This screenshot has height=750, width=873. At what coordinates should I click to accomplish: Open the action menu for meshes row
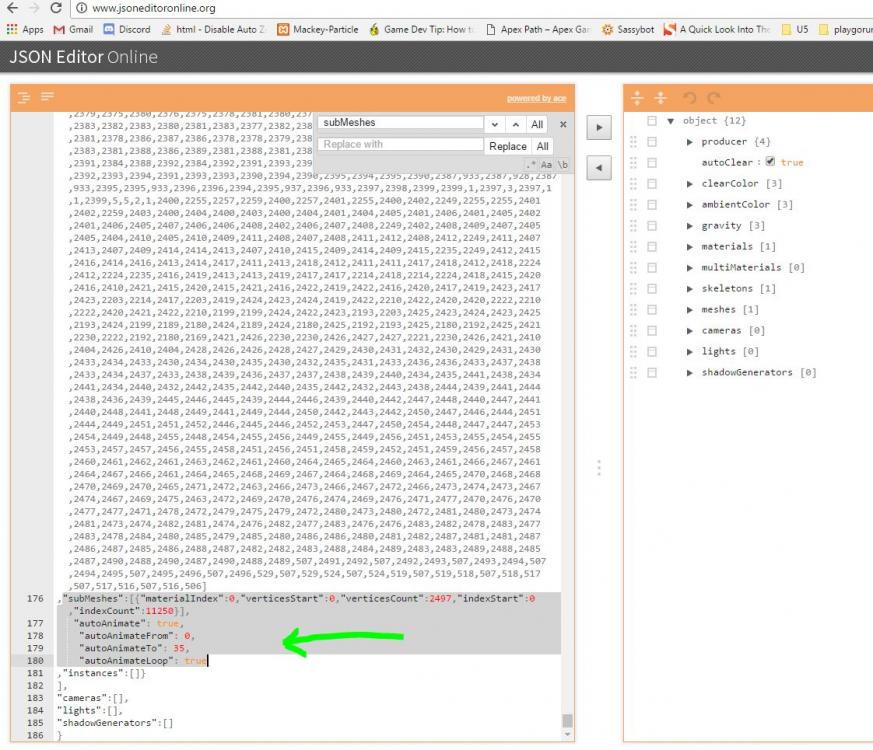pos(652,310)
